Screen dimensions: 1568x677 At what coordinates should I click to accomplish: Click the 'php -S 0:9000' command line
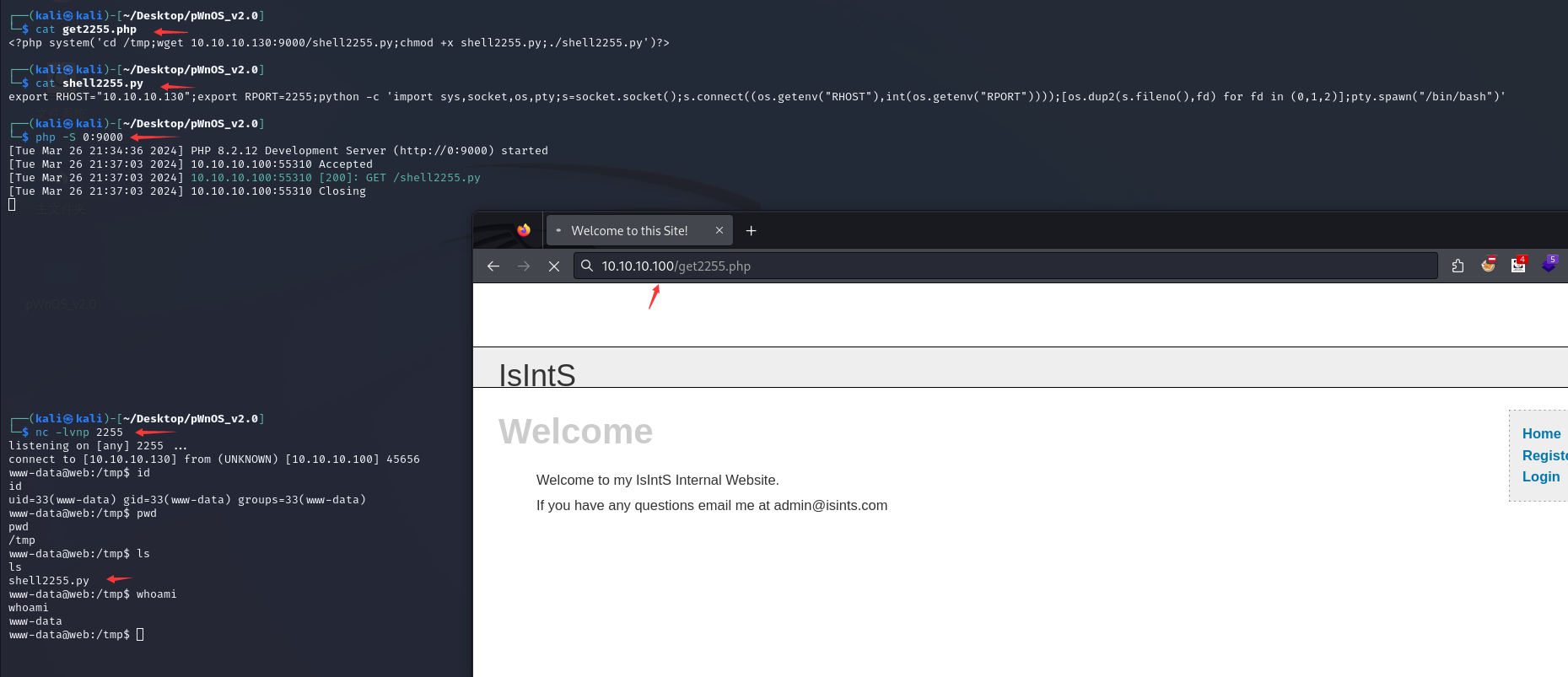pos(79,137)
